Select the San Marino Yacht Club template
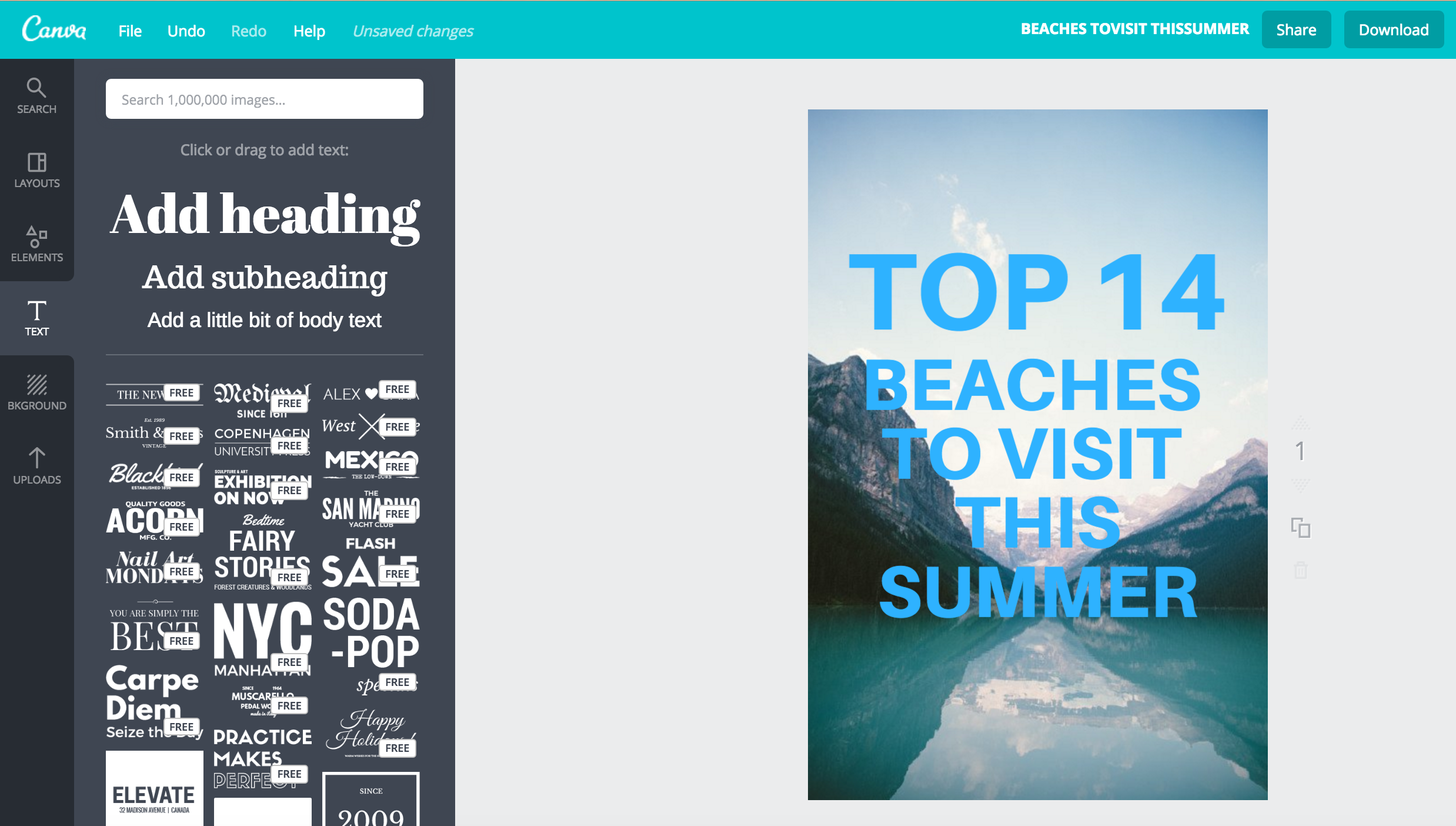1456x826 pixels. pos(370,509)
